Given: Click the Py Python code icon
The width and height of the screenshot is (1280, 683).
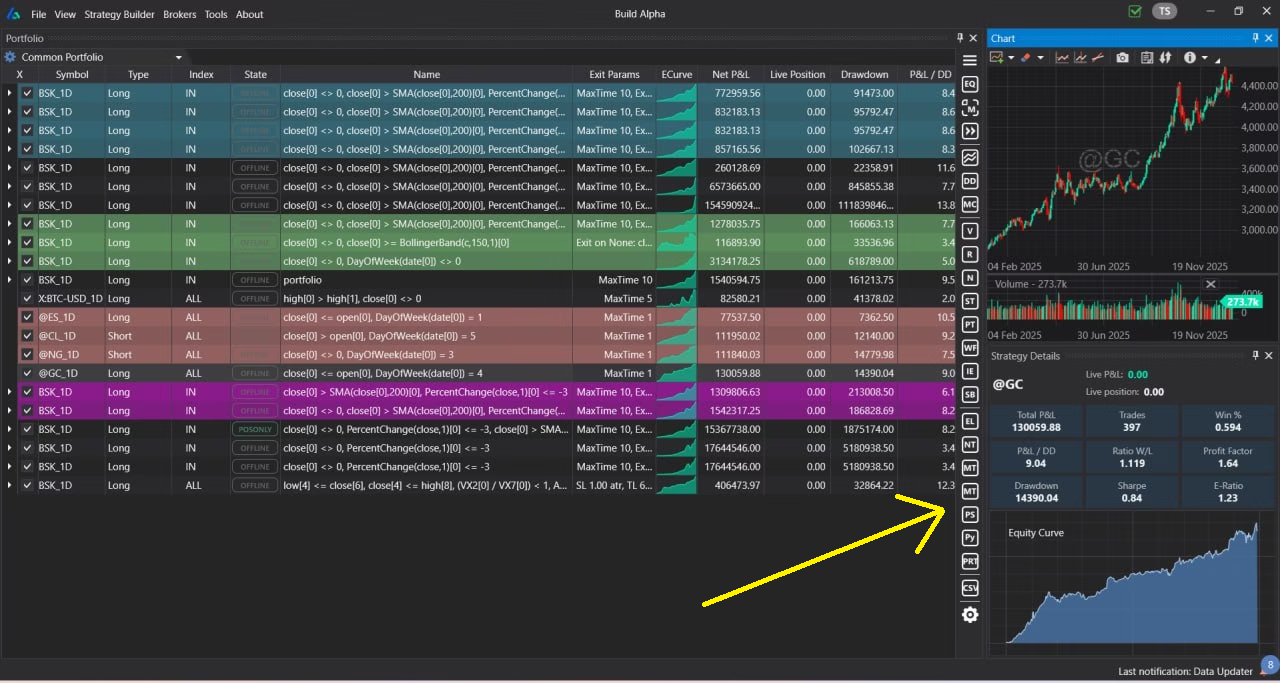Looking at the screenshot, I should point(969,538).
